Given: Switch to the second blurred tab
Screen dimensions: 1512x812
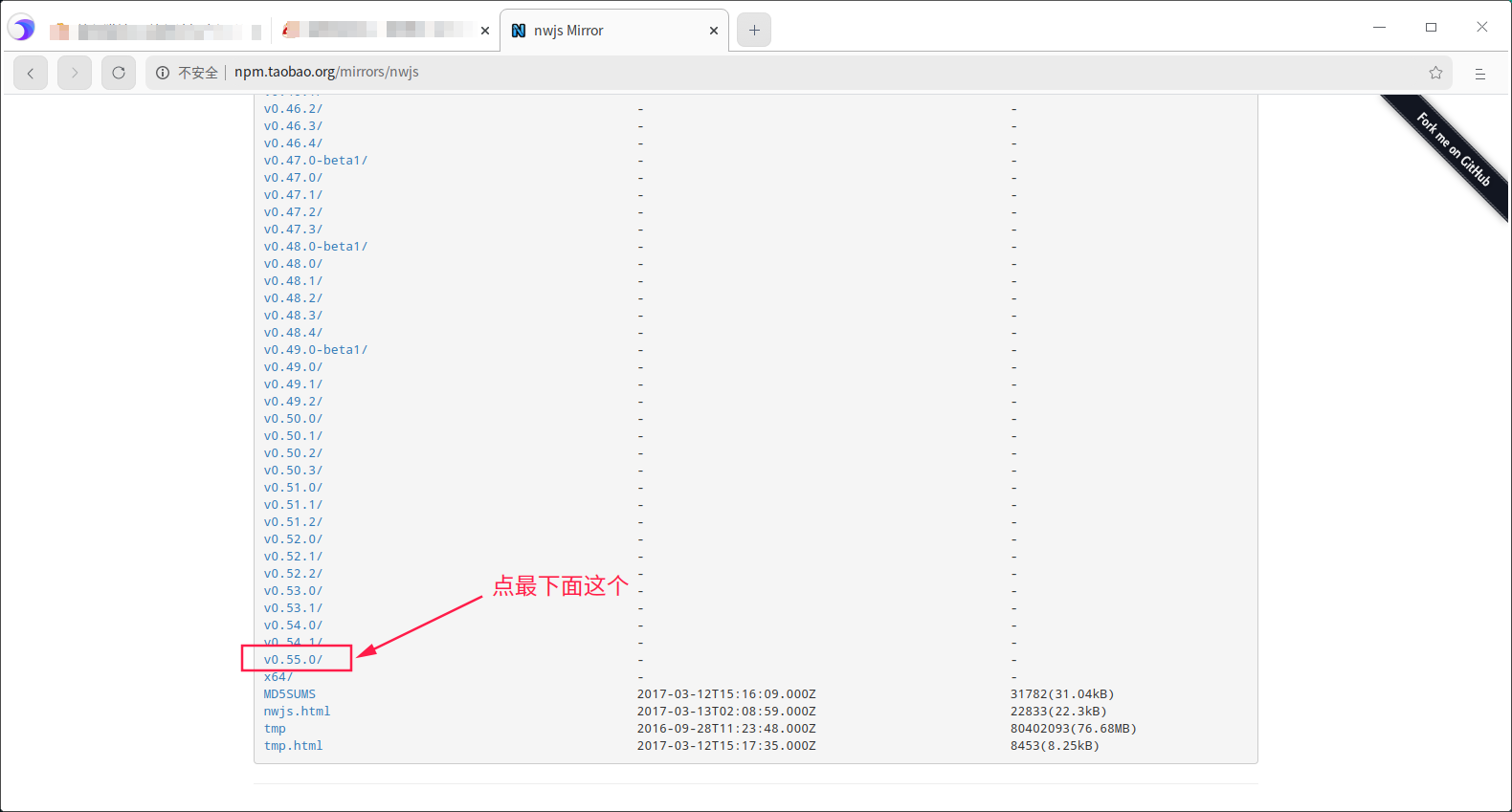Looking at the screenshot, I should tap(386, 31).
